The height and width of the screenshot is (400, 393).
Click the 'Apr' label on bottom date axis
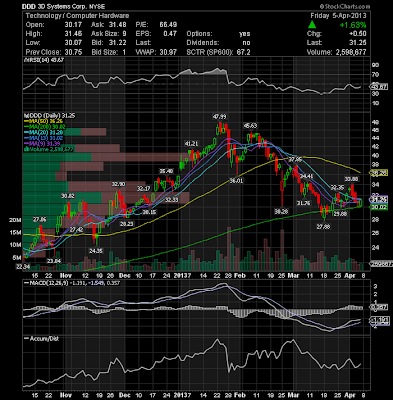pyautogui.click(x=350, y=395)
